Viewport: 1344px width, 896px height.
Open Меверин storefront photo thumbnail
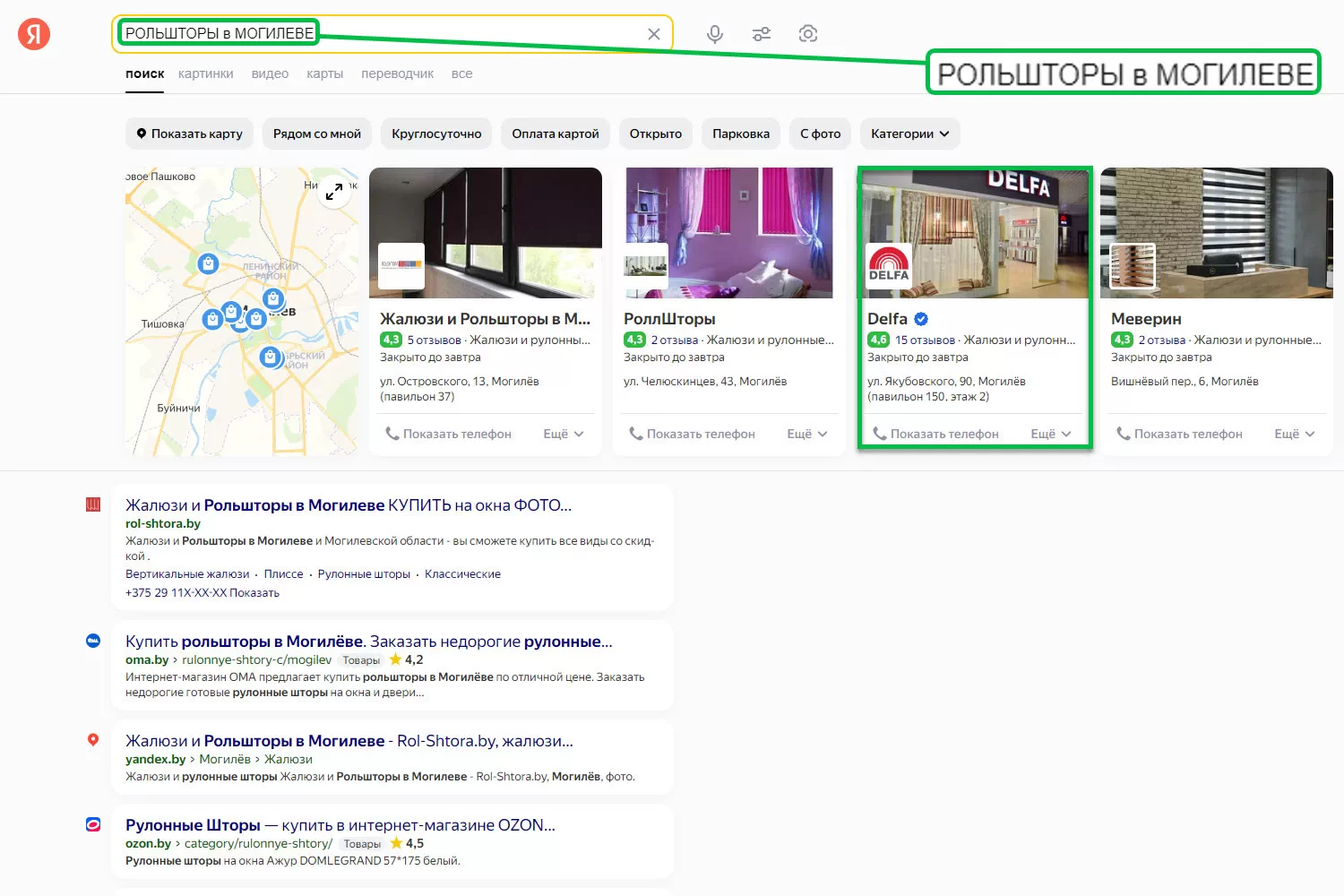[1133, 265]
